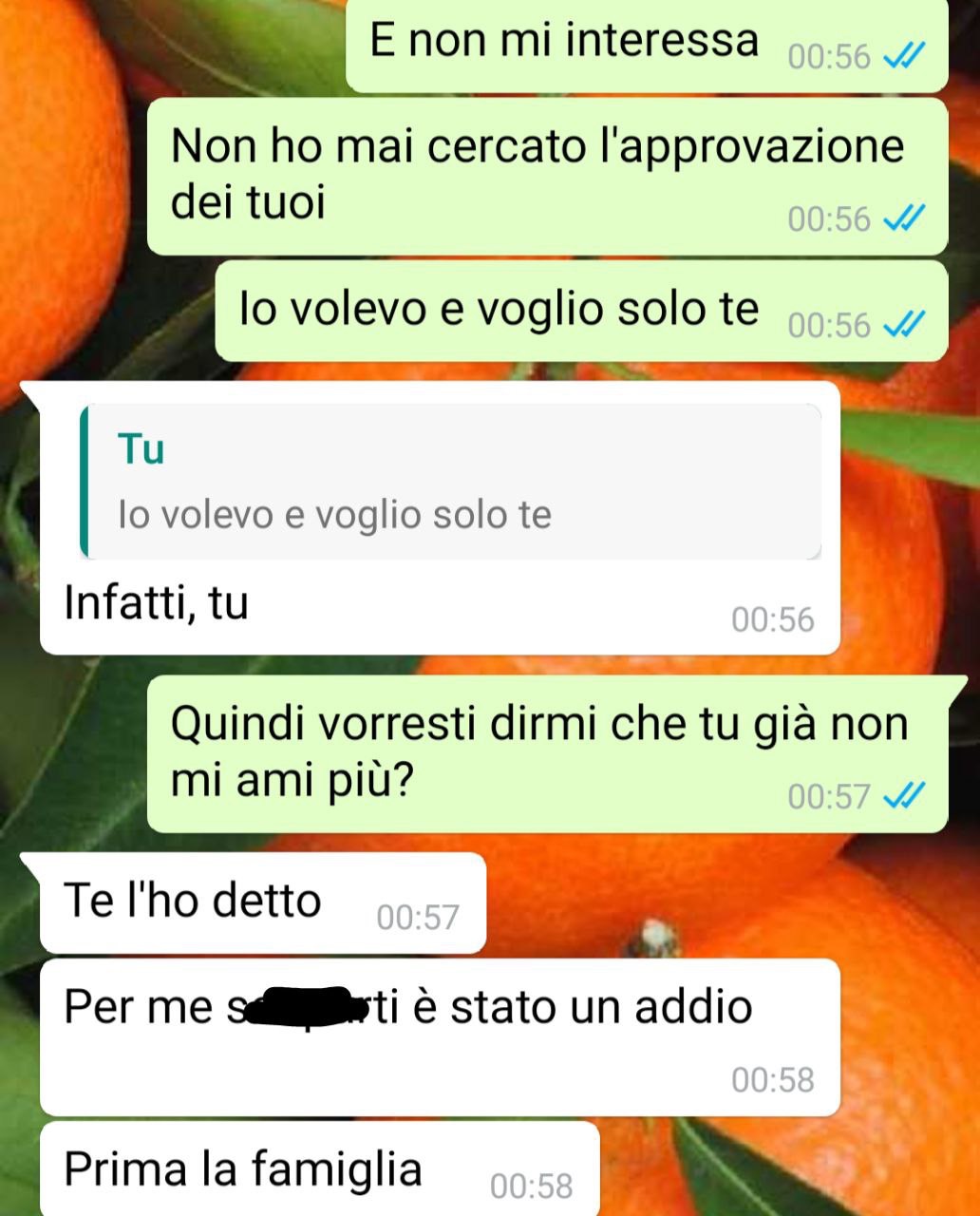
Task: Tap the 'E non mi interessa' message
Action: coord(647,45)
